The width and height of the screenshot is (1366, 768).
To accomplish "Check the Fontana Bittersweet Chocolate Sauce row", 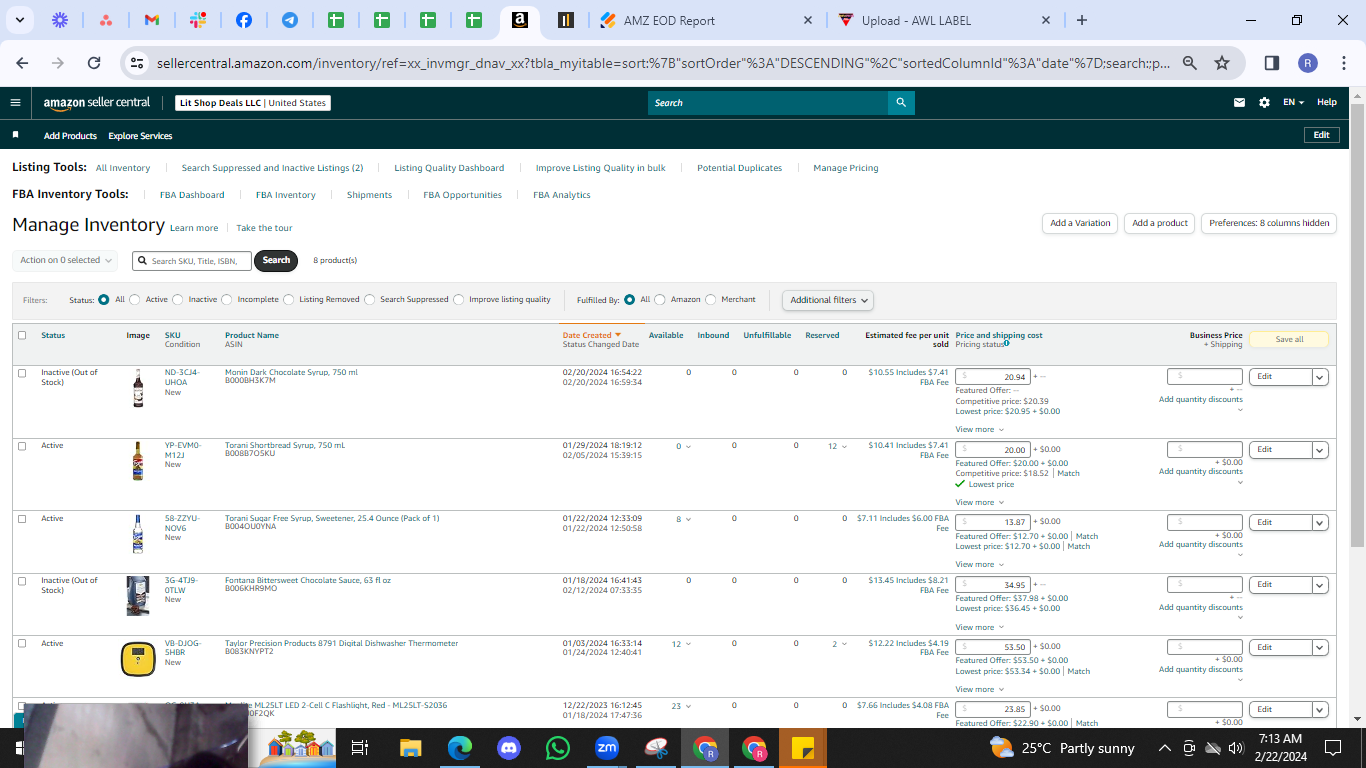I will pyautogui.click(x=22, y=581).
